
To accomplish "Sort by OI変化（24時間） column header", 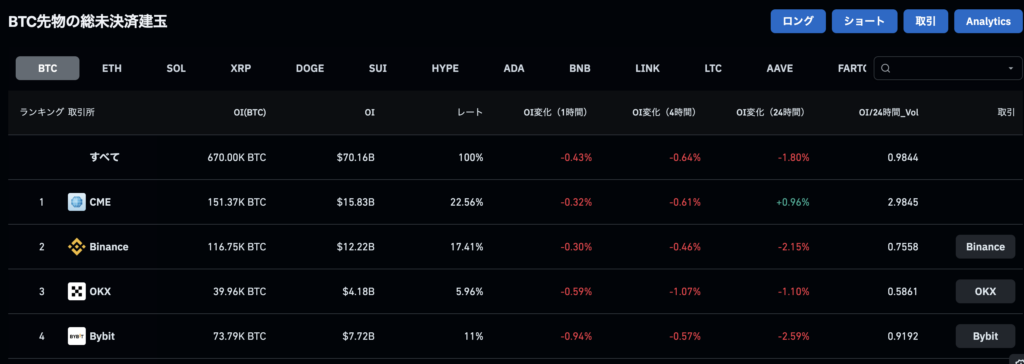I will point(771,112).
